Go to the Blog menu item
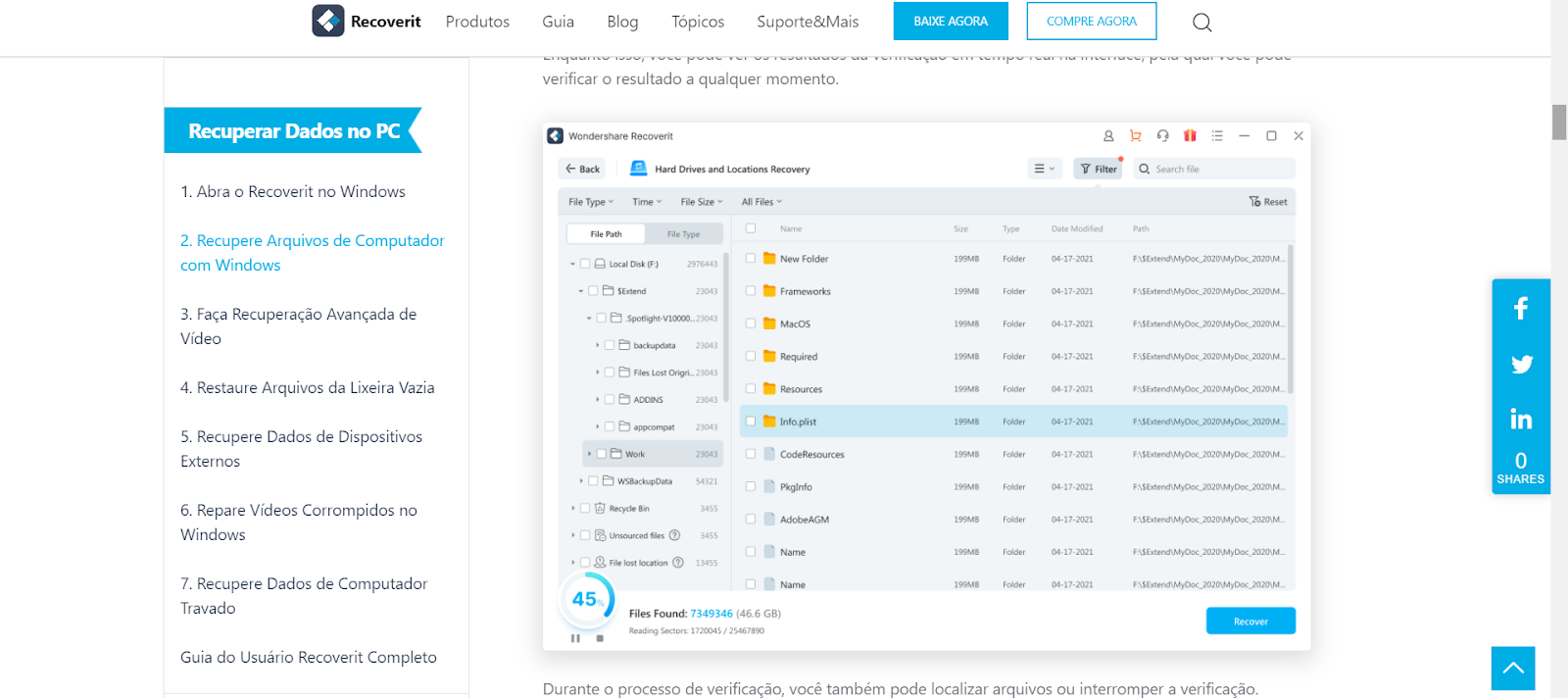Image resolution: width=1568 pixels, height=698 pixels. [622, 22]
